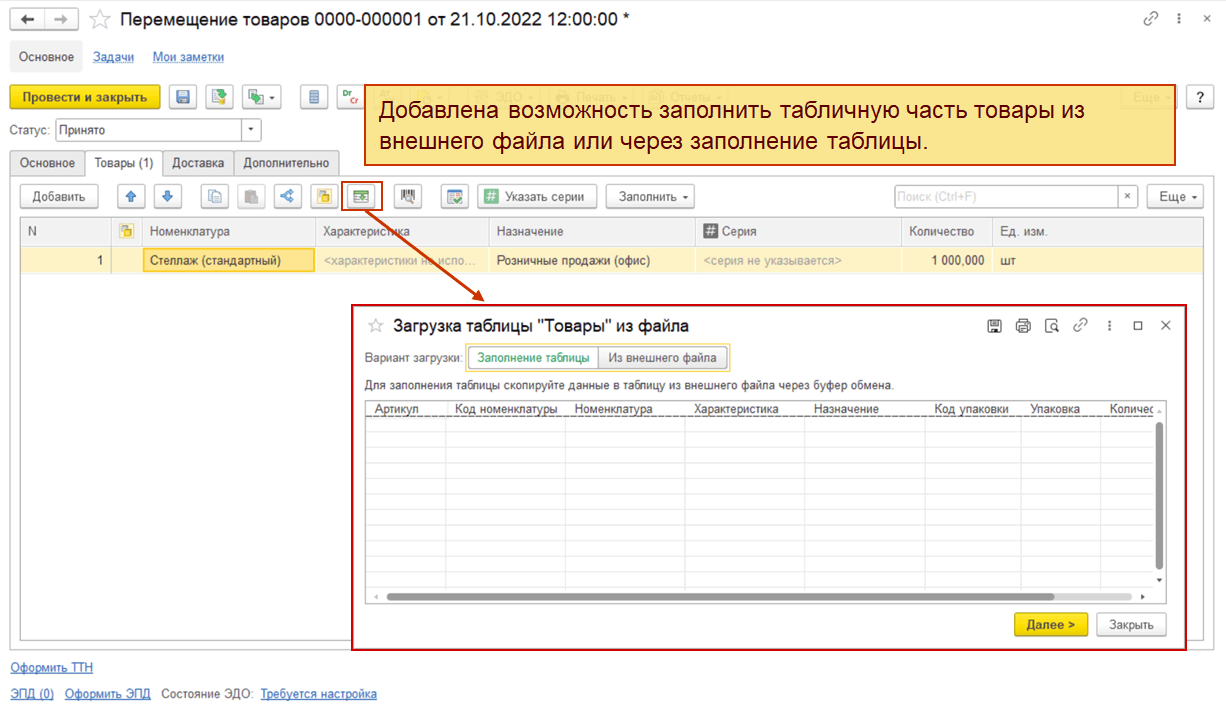Add document to favorites star icon
Image resolution: width=1226 pixels, height=710 pixels.
pyautogui.click(x=100, y=20)
